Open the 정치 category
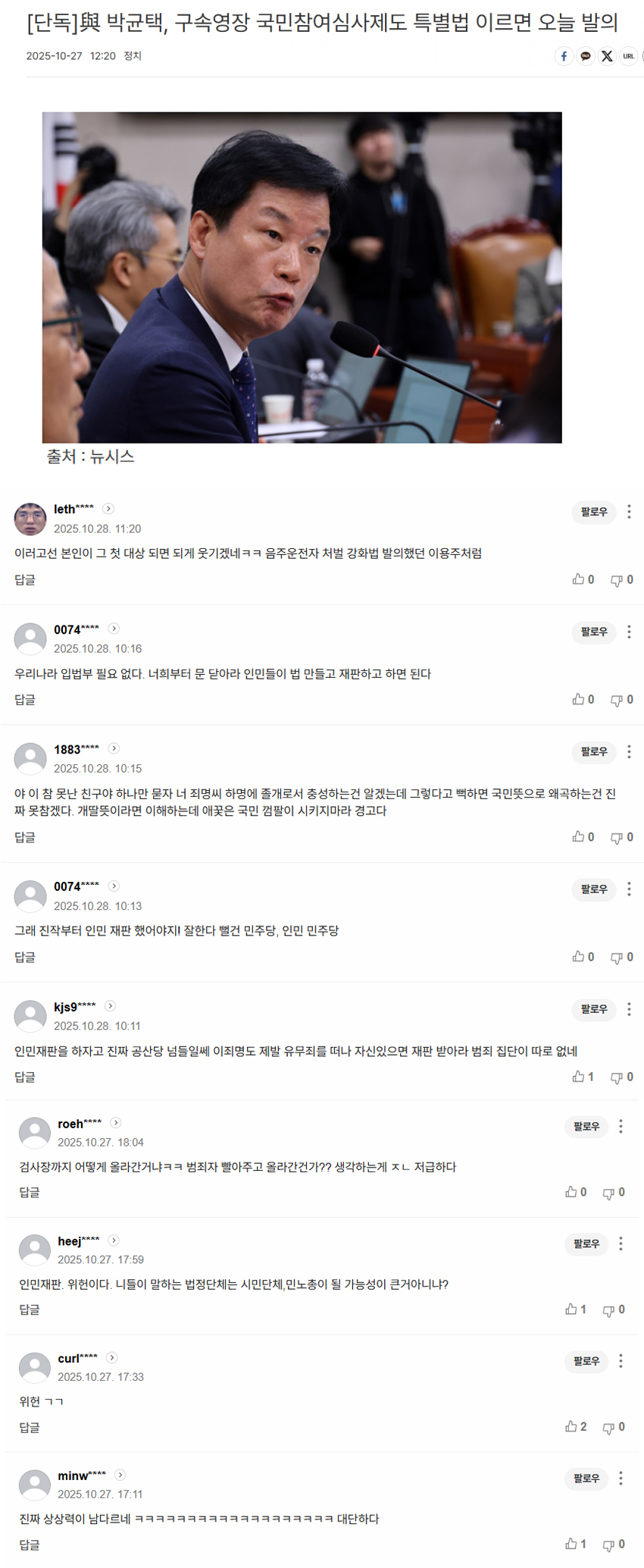This screenshot has height=1568, width=644. click(x=133, y=56)
